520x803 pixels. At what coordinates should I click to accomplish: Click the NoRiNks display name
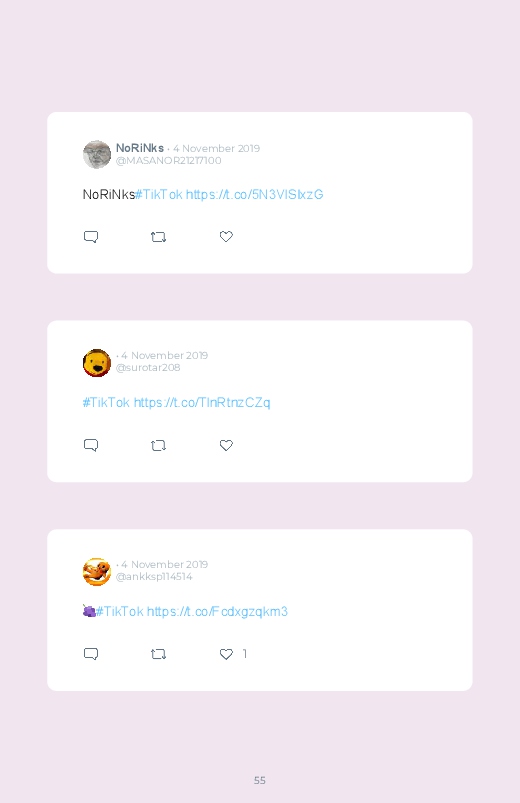[139, 148]
